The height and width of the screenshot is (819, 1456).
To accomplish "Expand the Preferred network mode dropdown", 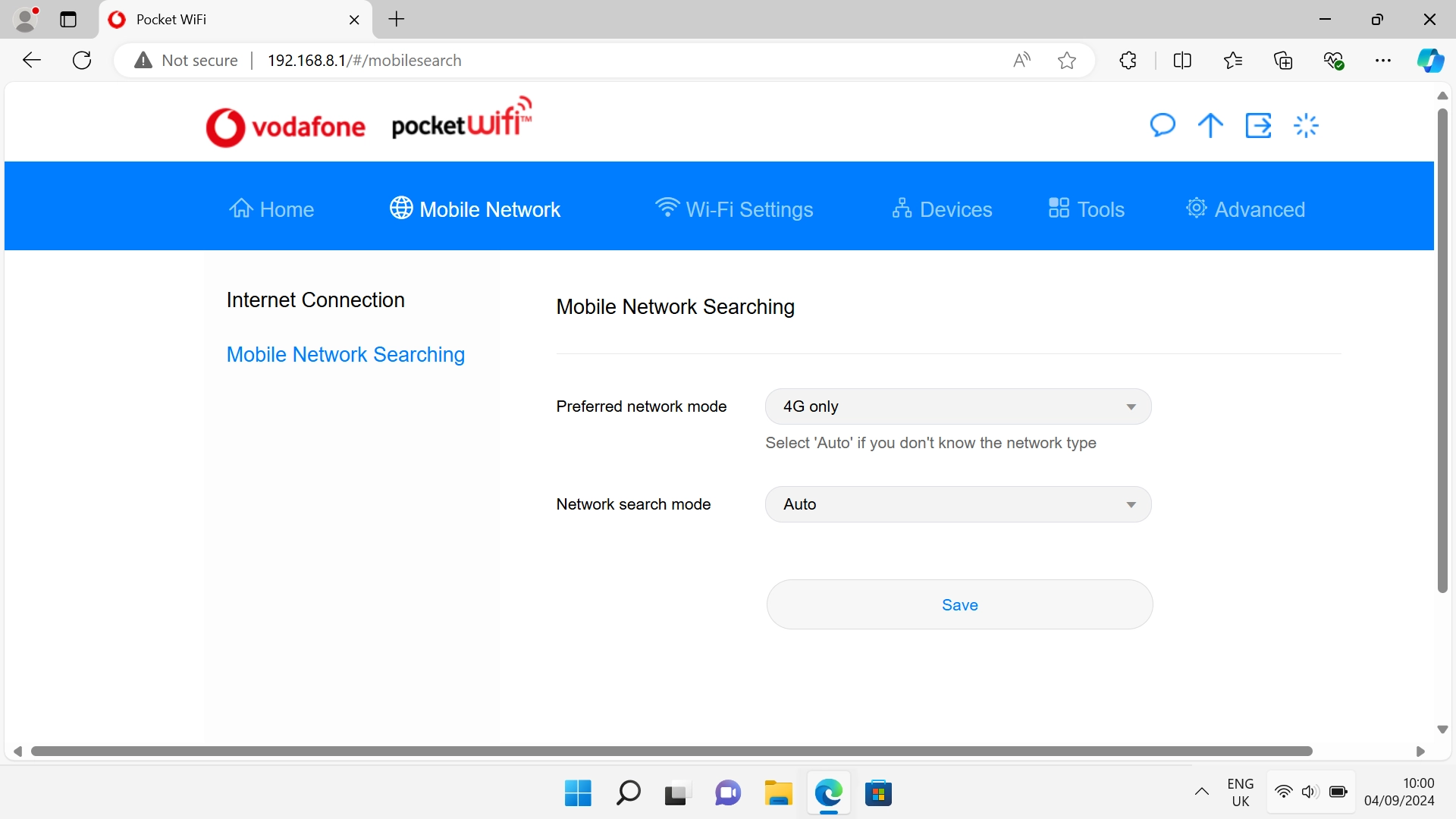I will pos(958,406).
